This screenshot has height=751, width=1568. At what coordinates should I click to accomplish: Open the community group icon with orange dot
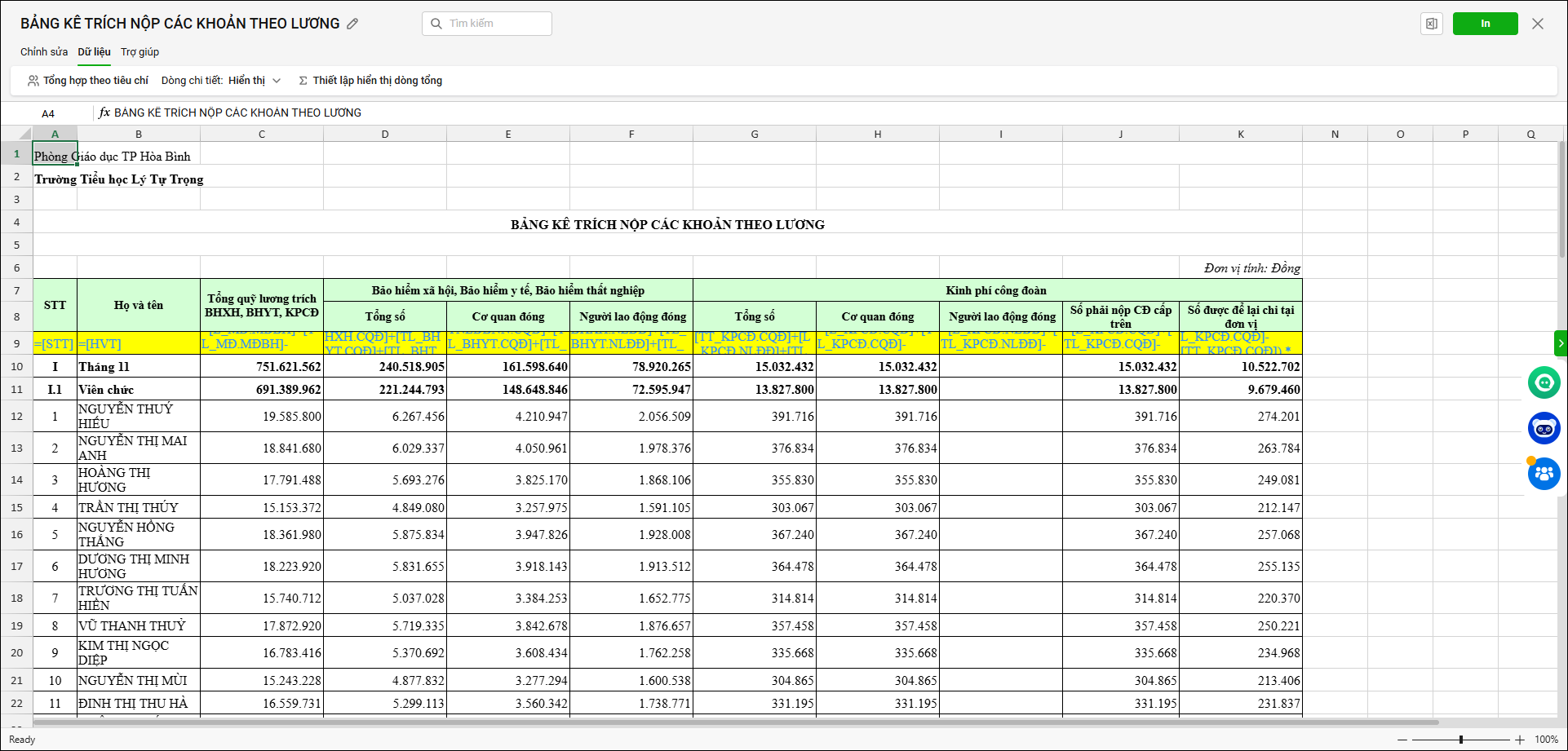(1544, 474)
